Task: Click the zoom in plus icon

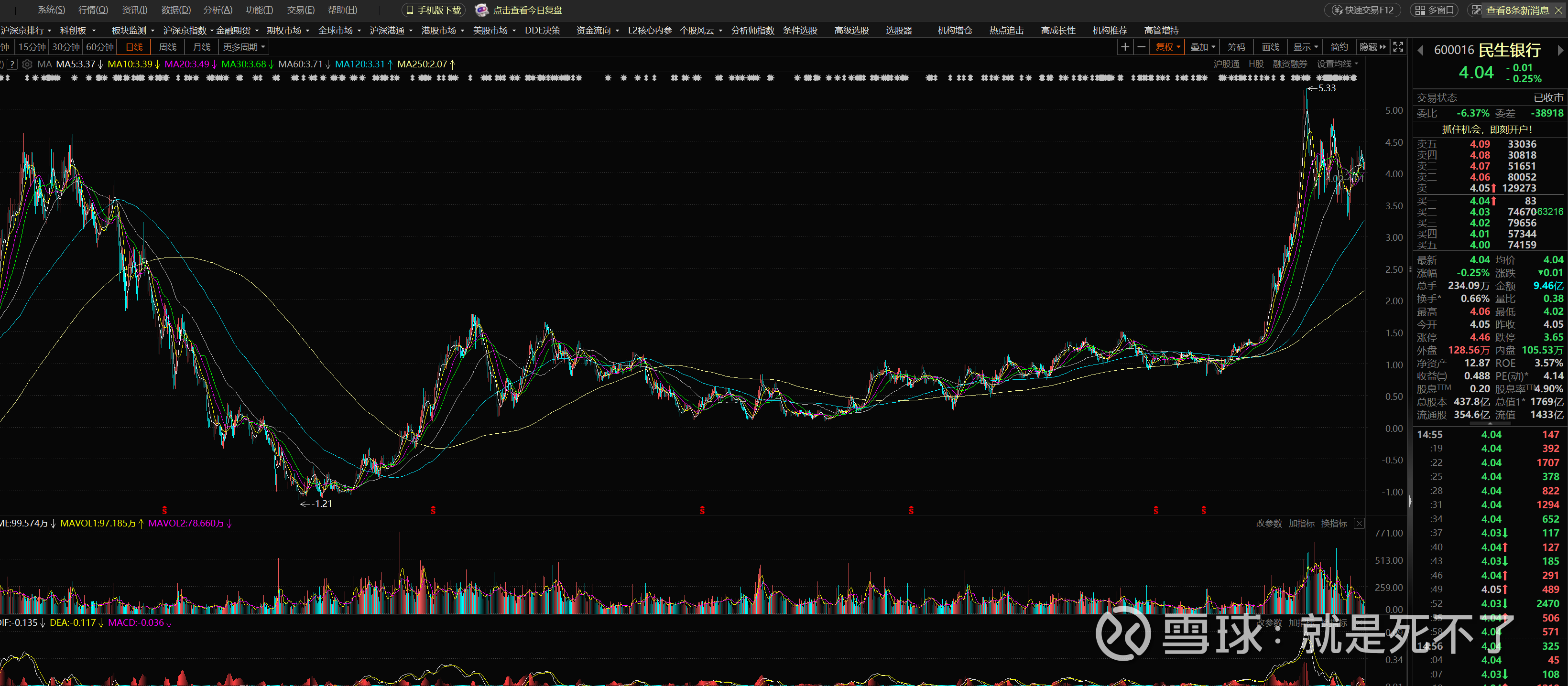Action: point(1124,47)
